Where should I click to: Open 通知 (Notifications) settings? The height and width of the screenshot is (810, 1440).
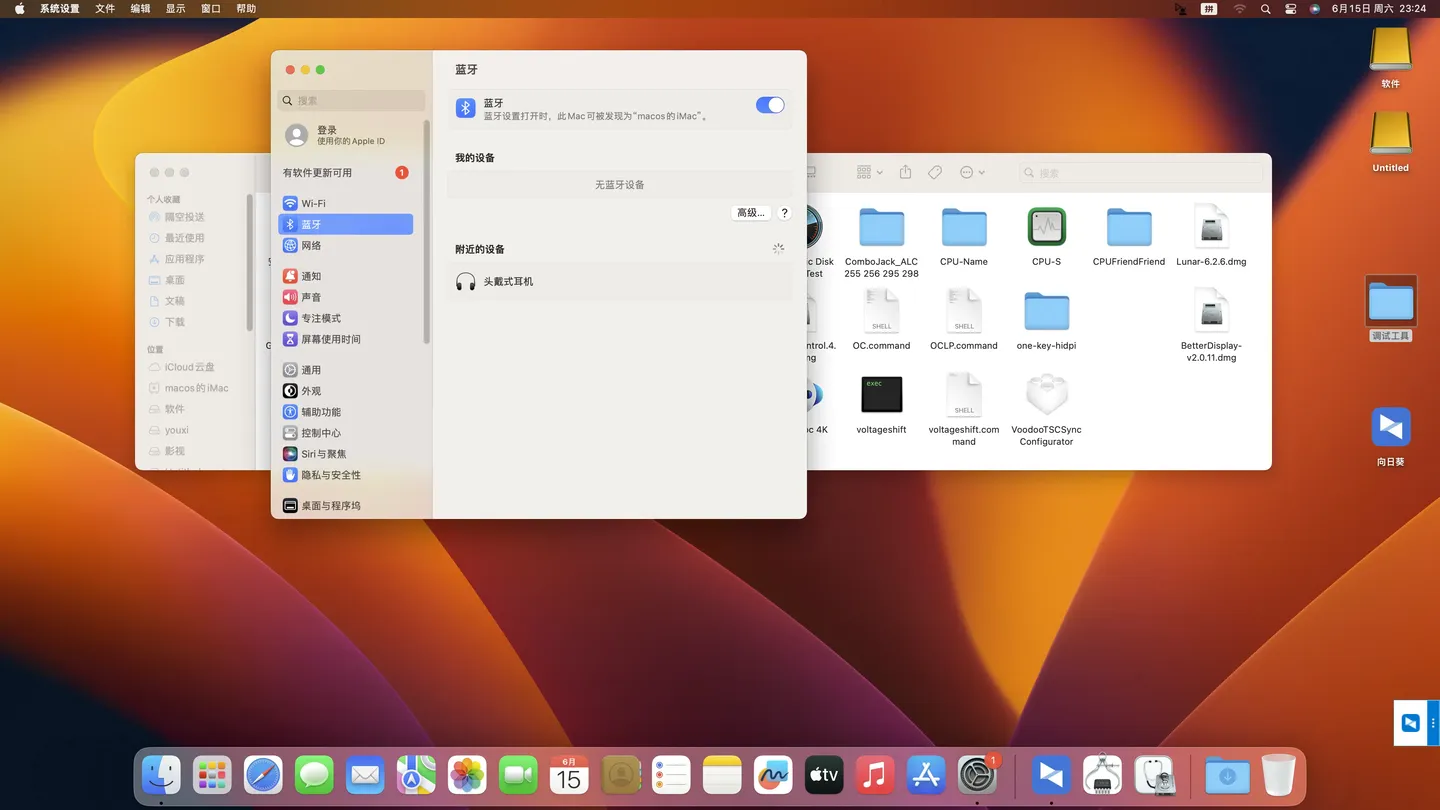[x=310, y=276]
